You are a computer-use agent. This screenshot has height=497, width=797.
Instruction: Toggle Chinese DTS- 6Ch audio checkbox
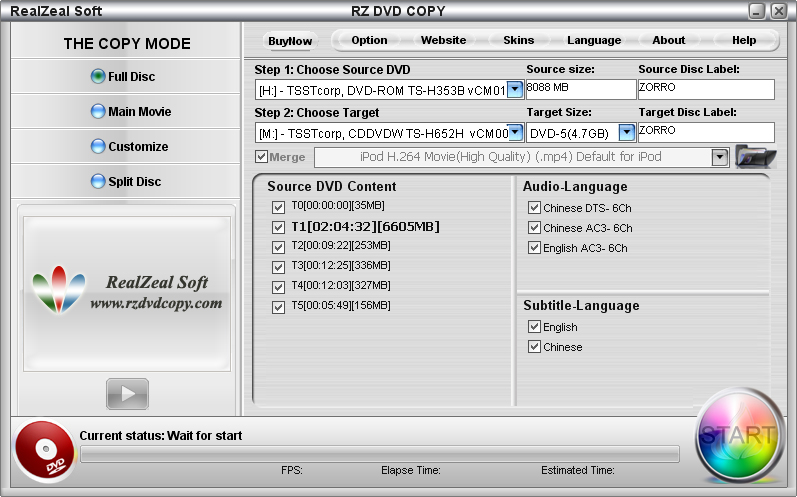534,208
